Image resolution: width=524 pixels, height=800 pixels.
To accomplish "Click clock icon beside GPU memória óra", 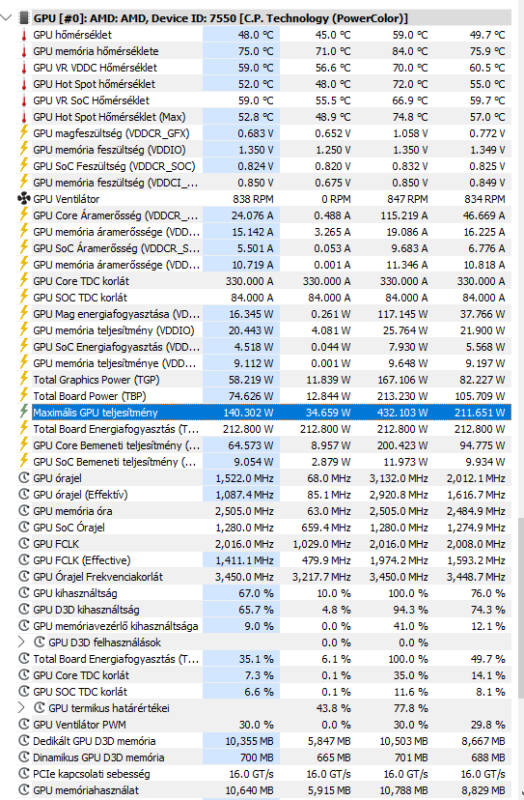I will (23, 511).
